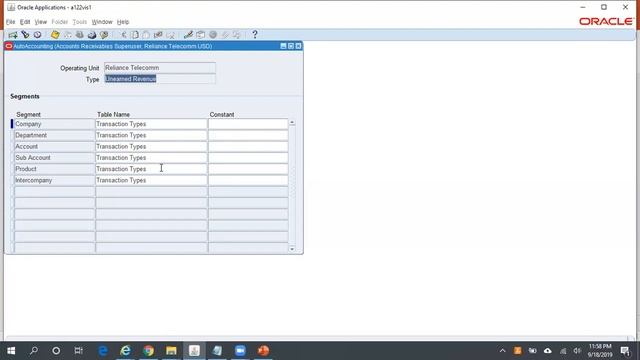
Task: Click Constant field in Sub Account row
Action: [248, 158]
